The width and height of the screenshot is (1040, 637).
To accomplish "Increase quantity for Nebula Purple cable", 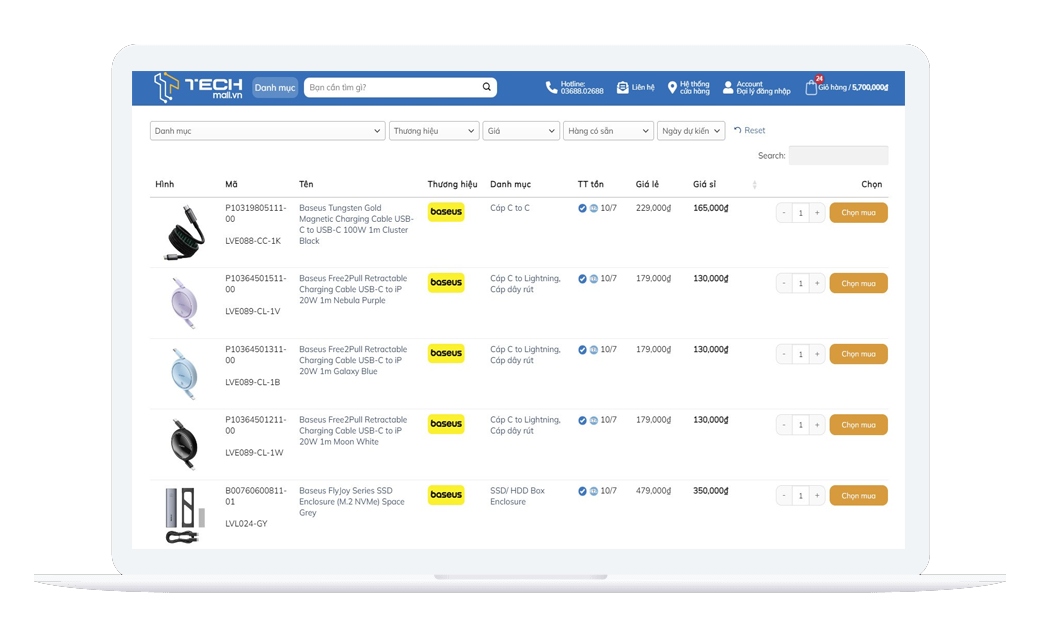I will click(817, 283).
